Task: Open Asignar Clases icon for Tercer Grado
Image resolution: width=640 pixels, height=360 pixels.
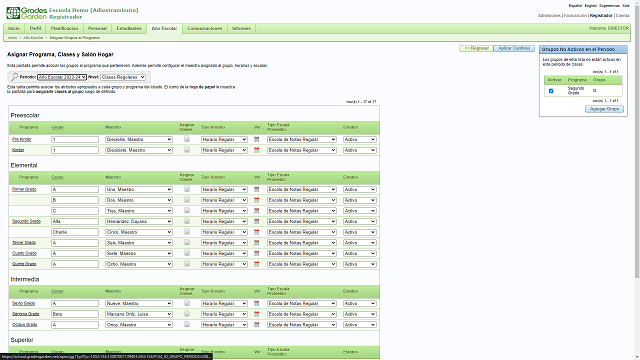Action: 187,242
